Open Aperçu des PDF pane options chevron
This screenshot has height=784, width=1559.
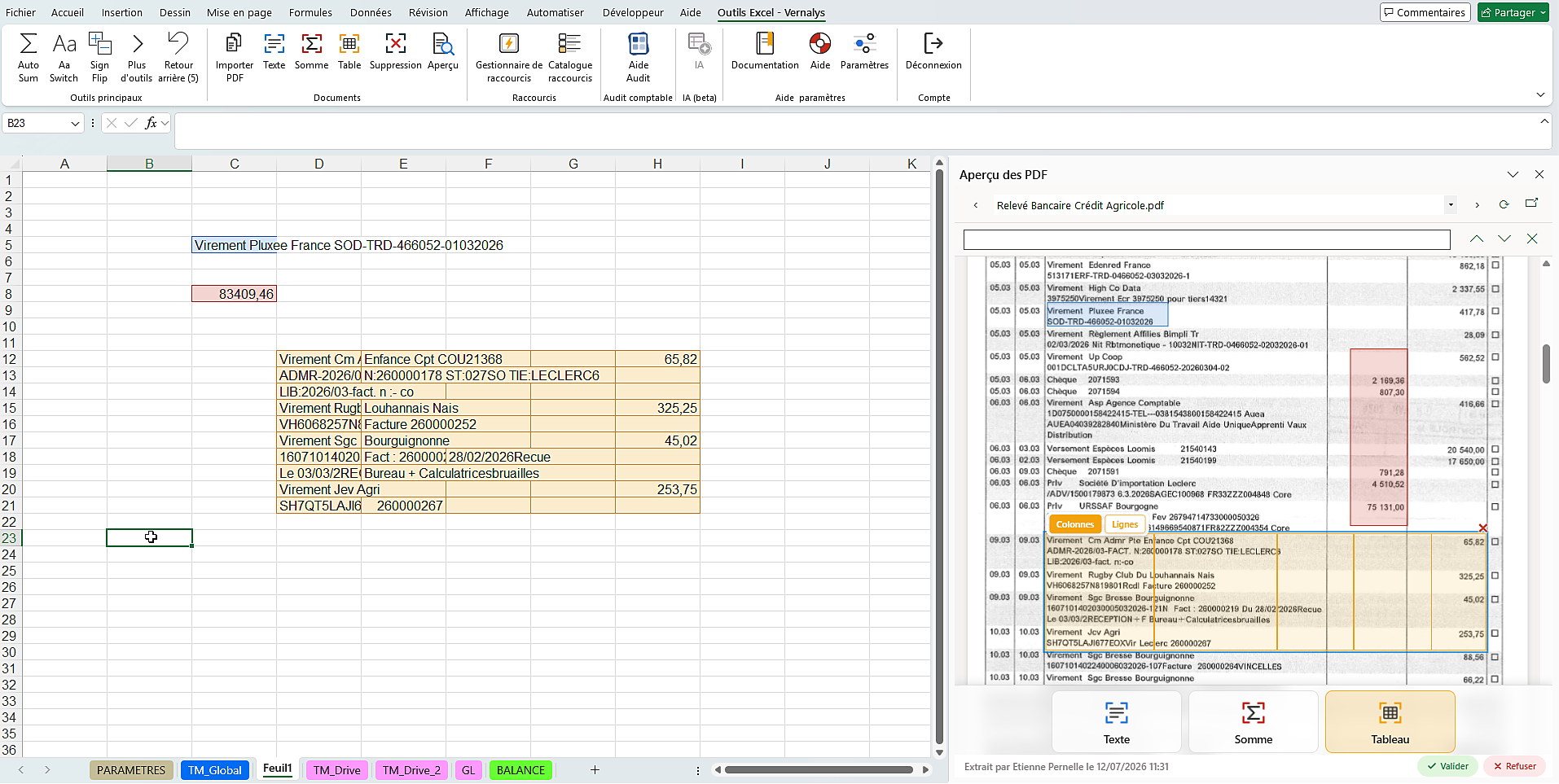click(1513, 174)
